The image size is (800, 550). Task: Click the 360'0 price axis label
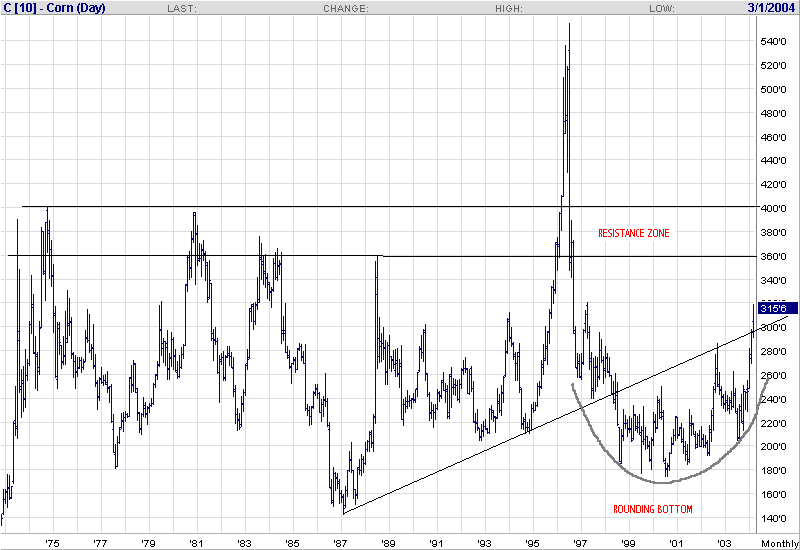(773, 256)
